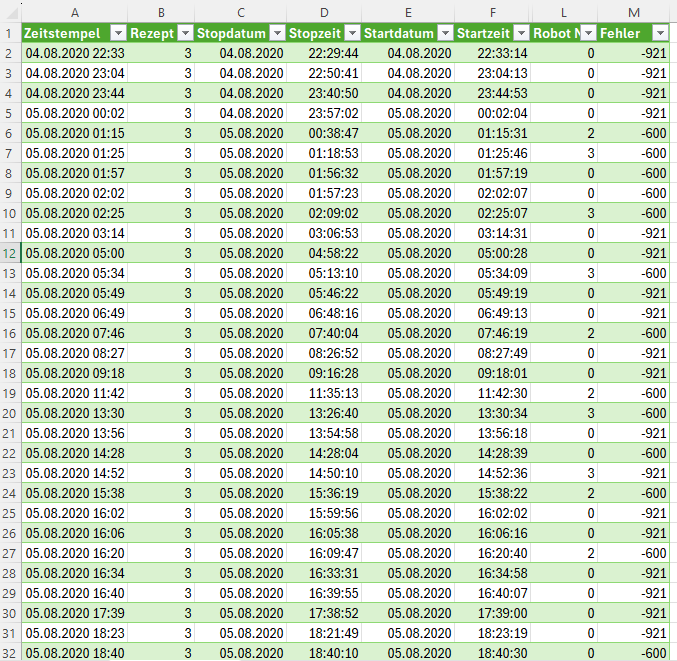Open the Zeitstempel filter dropdown

point(118,33)
